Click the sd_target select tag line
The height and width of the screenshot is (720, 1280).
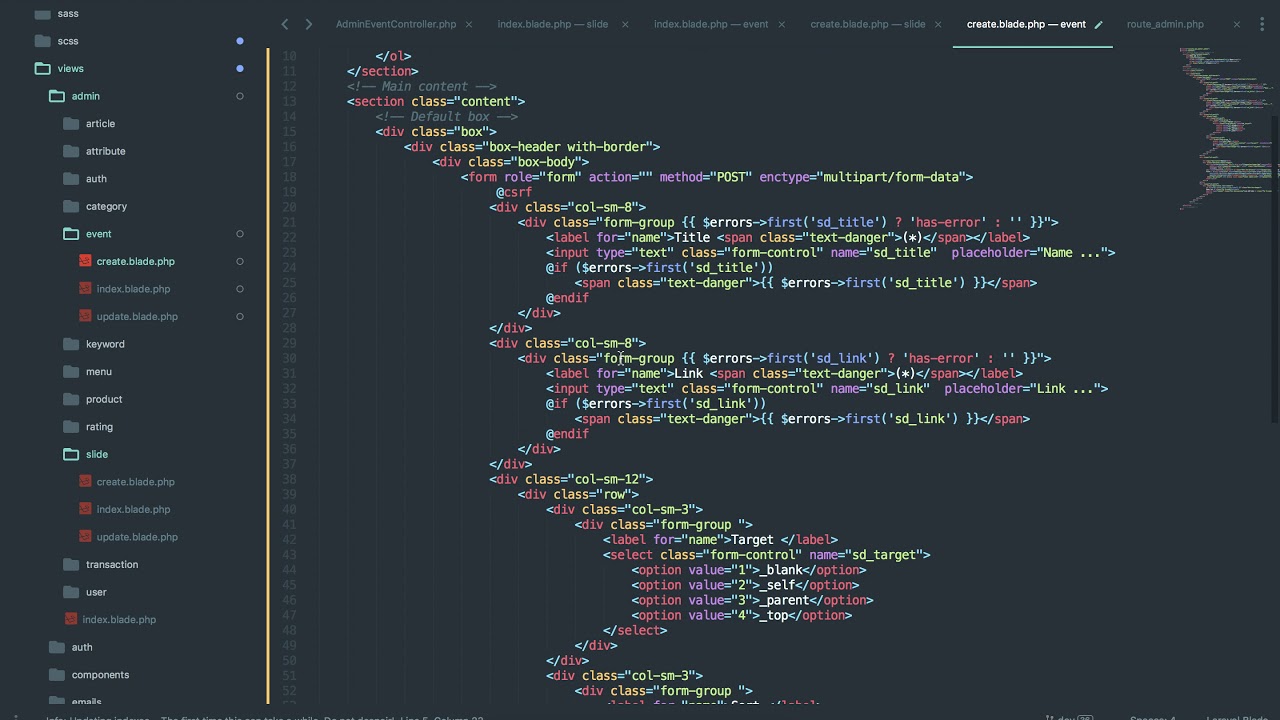click(767, 555)
